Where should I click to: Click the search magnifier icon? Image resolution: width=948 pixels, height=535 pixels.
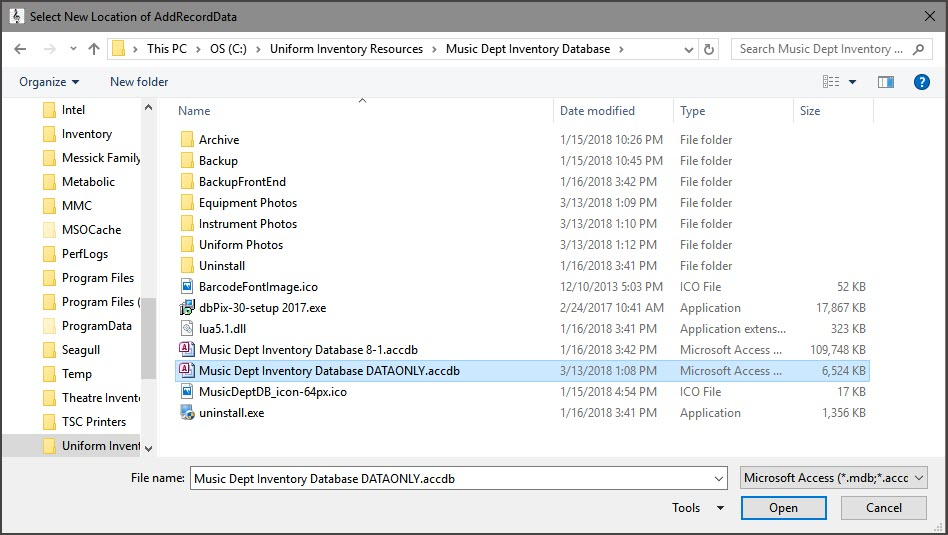[x=916, y=49]
